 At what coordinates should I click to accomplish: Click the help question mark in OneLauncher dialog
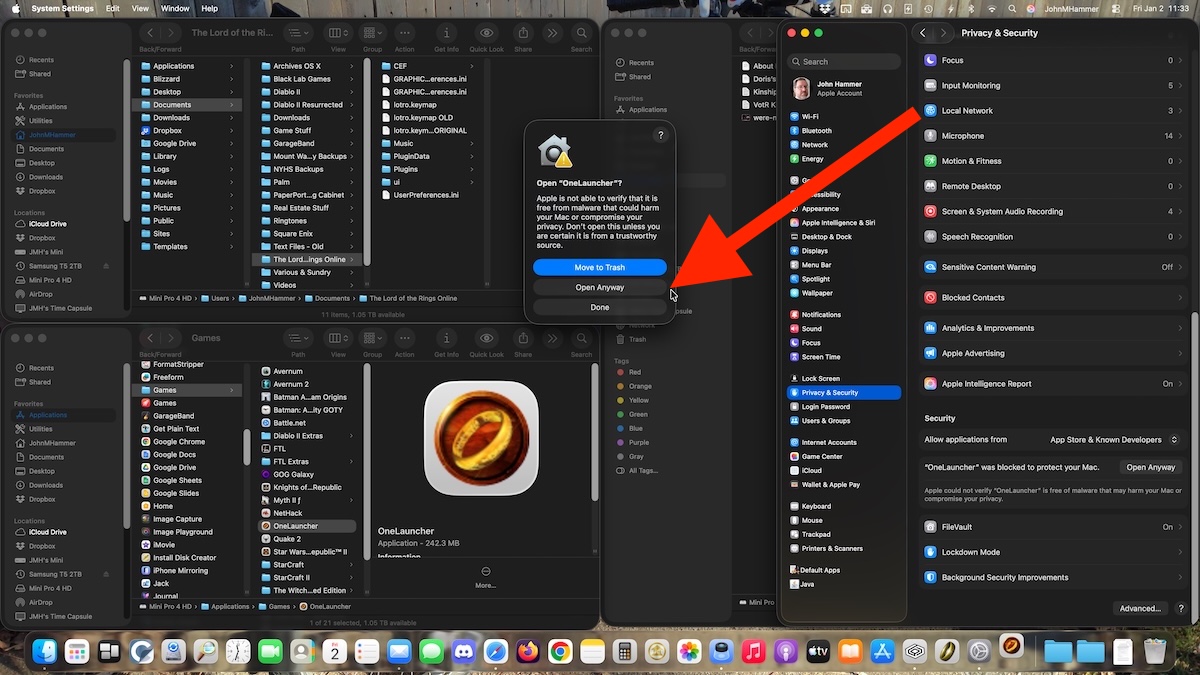point(660,135)
